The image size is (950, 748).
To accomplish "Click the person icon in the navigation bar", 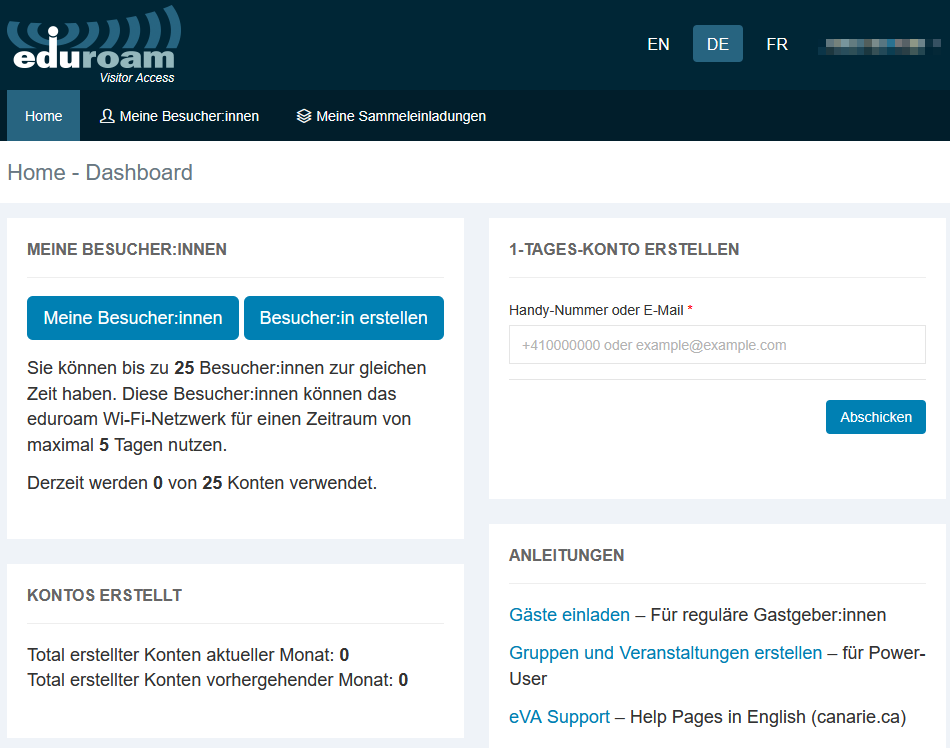I will [107, 116].
